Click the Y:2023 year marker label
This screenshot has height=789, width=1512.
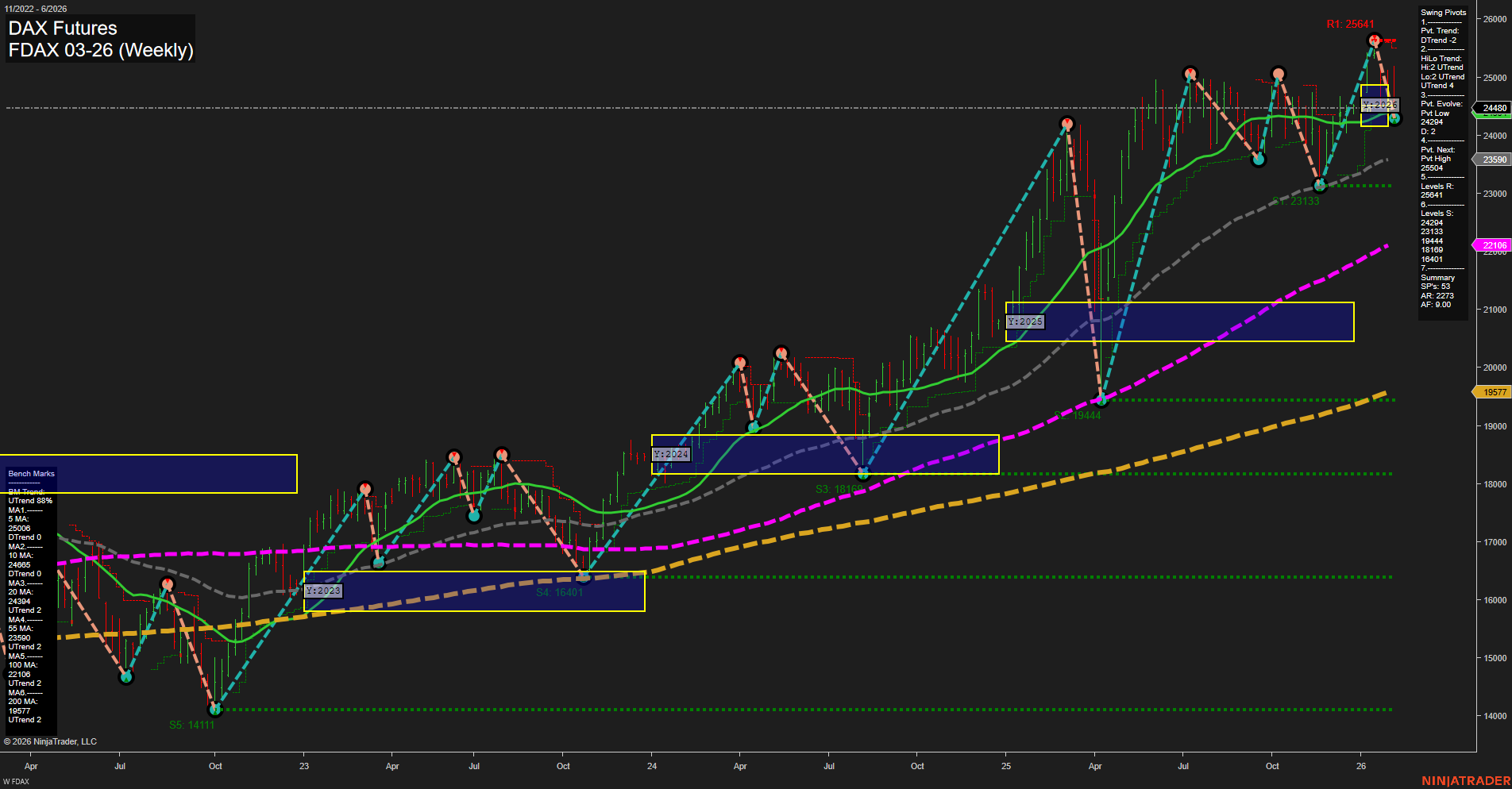click(323, 591)
